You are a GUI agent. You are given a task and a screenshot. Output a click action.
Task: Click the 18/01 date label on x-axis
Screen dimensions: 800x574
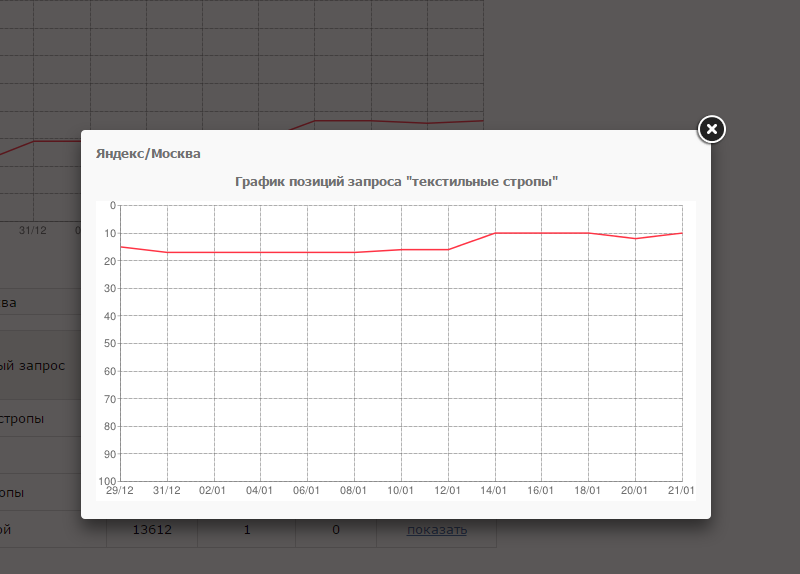pos(588,490)
